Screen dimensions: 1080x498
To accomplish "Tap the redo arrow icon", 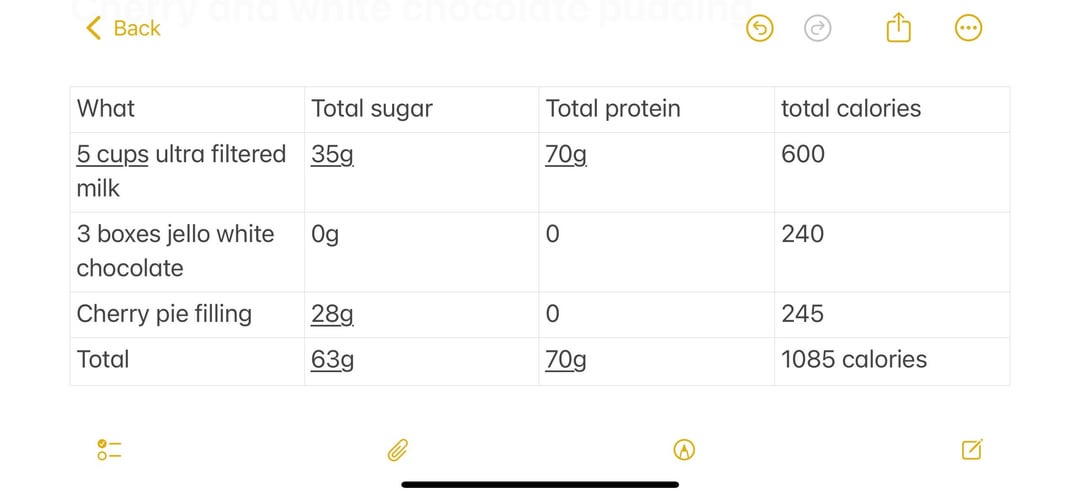I will click(x=818, y=29).
